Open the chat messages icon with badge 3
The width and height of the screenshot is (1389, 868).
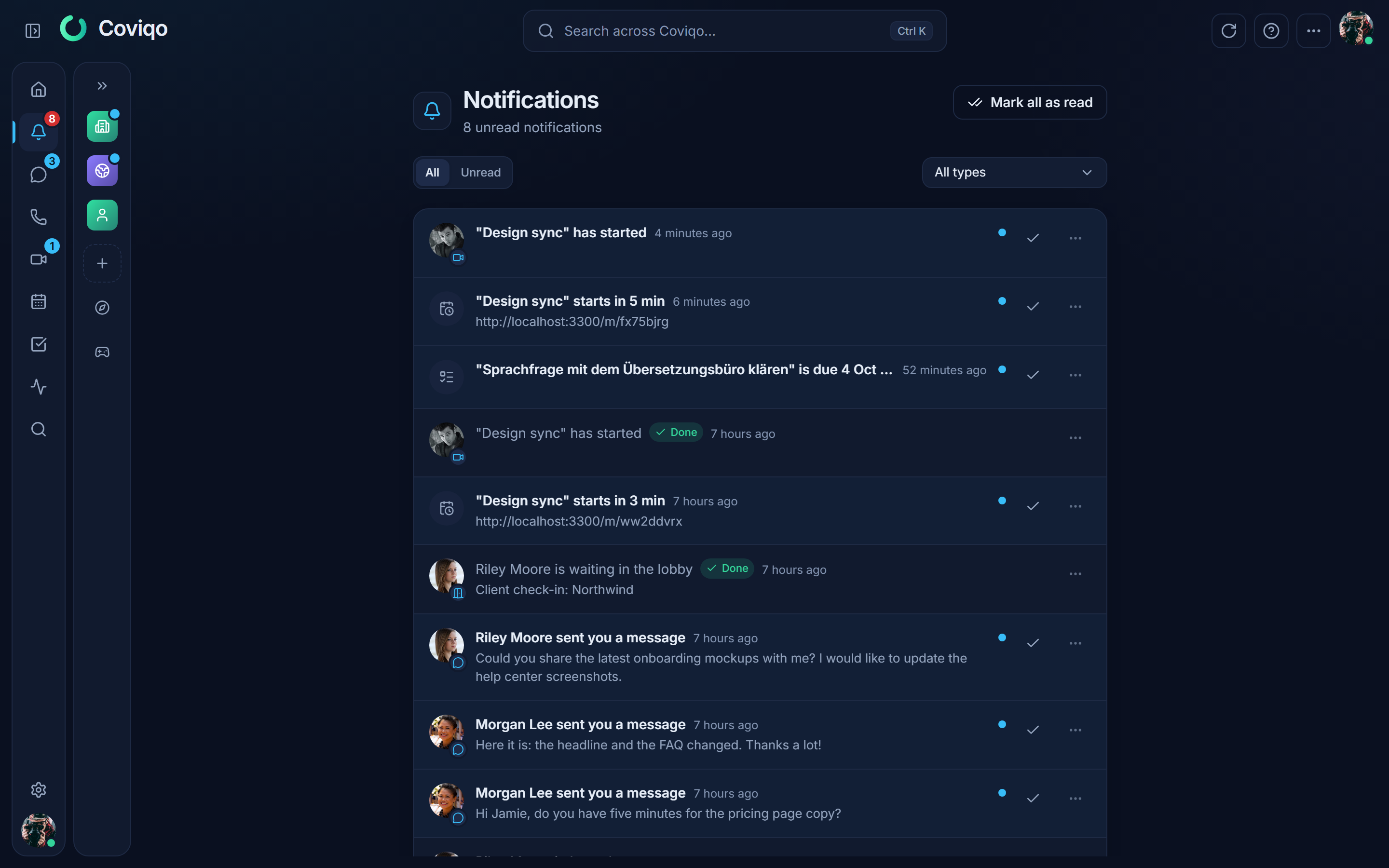(x=39, y=175)
